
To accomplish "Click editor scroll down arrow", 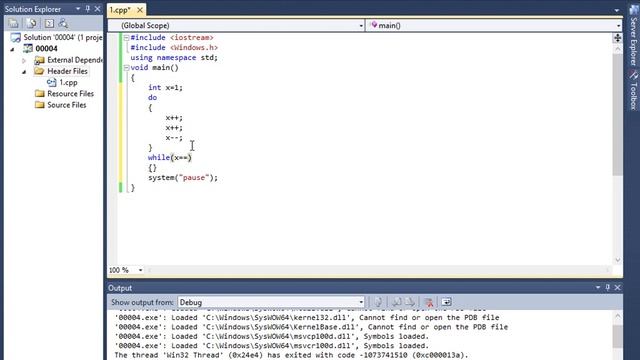I will [618, 260].
